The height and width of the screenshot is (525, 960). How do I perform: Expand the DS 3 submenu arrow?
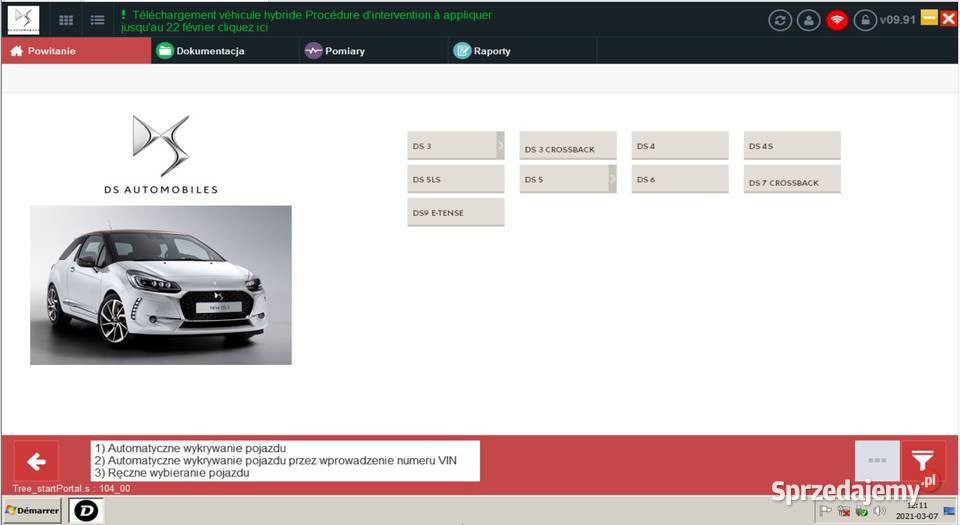[x=500, y=146]
